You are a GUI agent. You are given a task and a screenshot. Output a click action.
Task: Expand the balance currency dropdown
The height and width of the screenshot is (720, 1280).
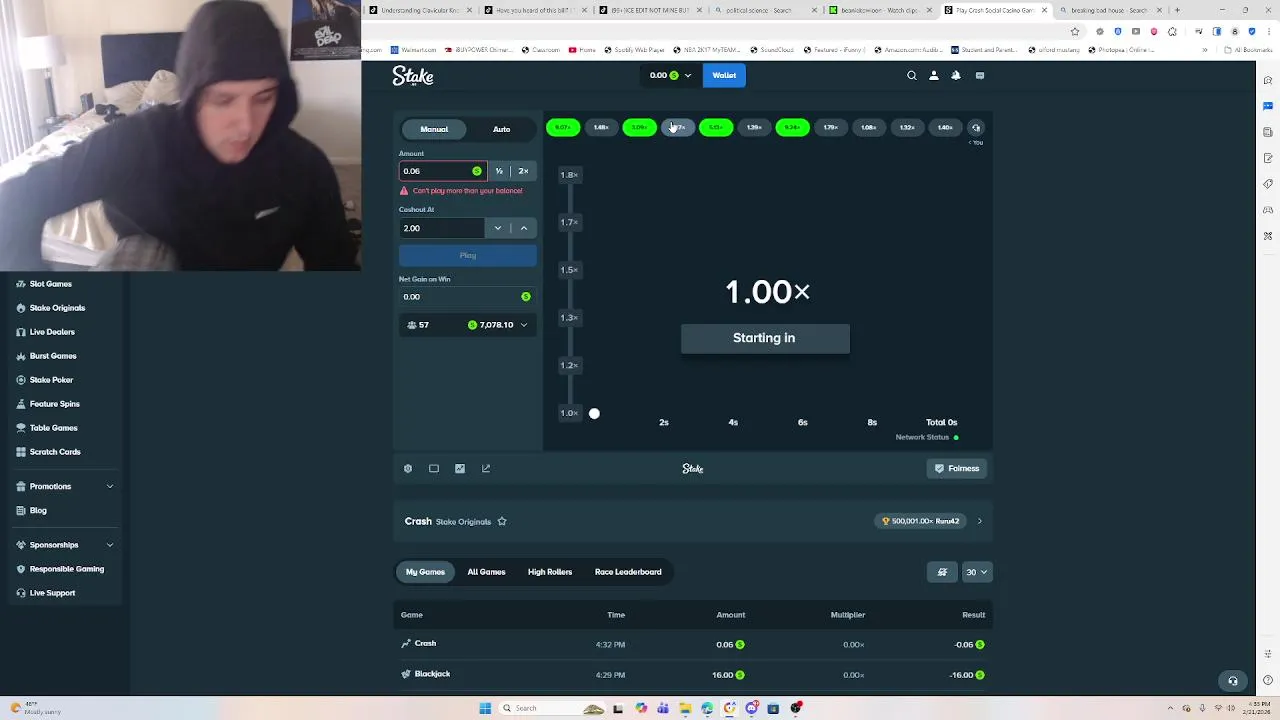click(x=688, y=76)
